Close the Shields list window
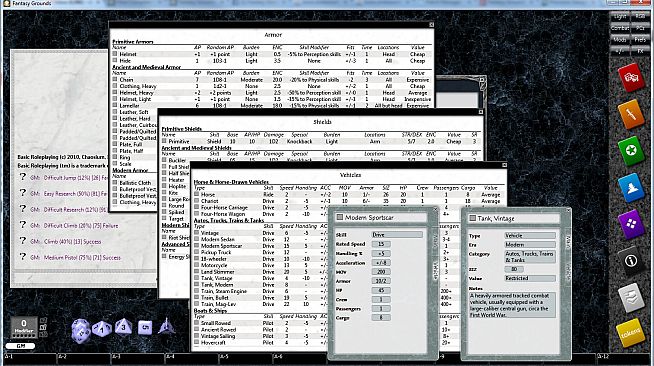Image resolution: width=654 pixels, height=366 pixels. tap(480, 112)
